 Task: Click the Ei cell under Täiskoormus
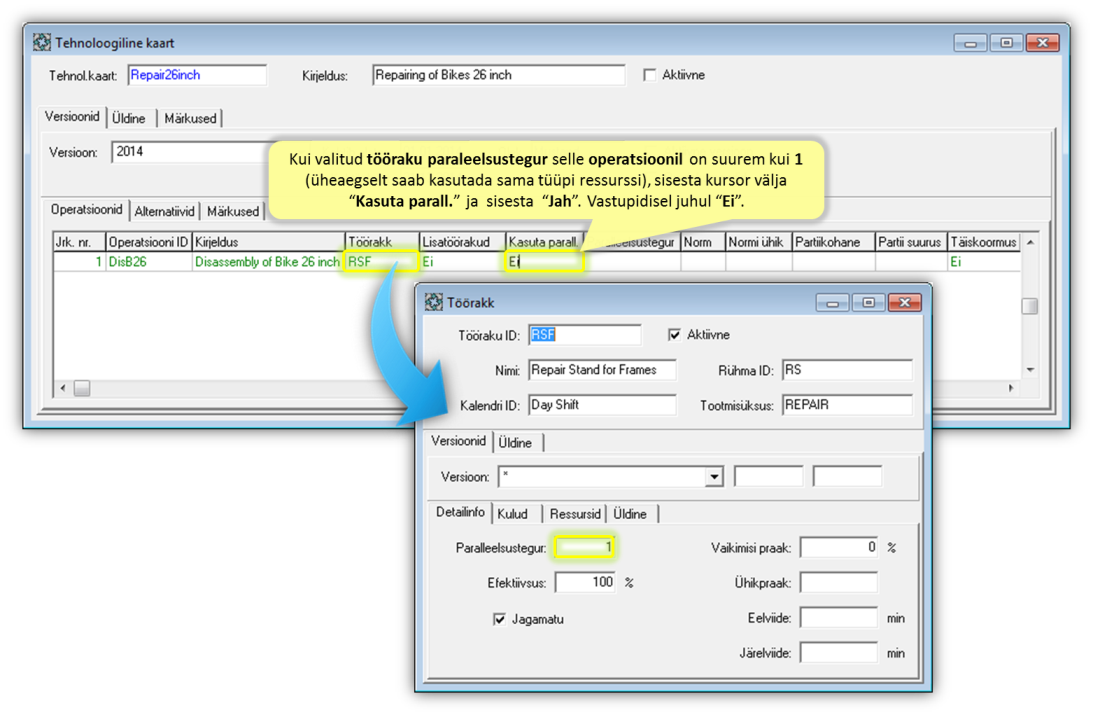click(984, 262)
